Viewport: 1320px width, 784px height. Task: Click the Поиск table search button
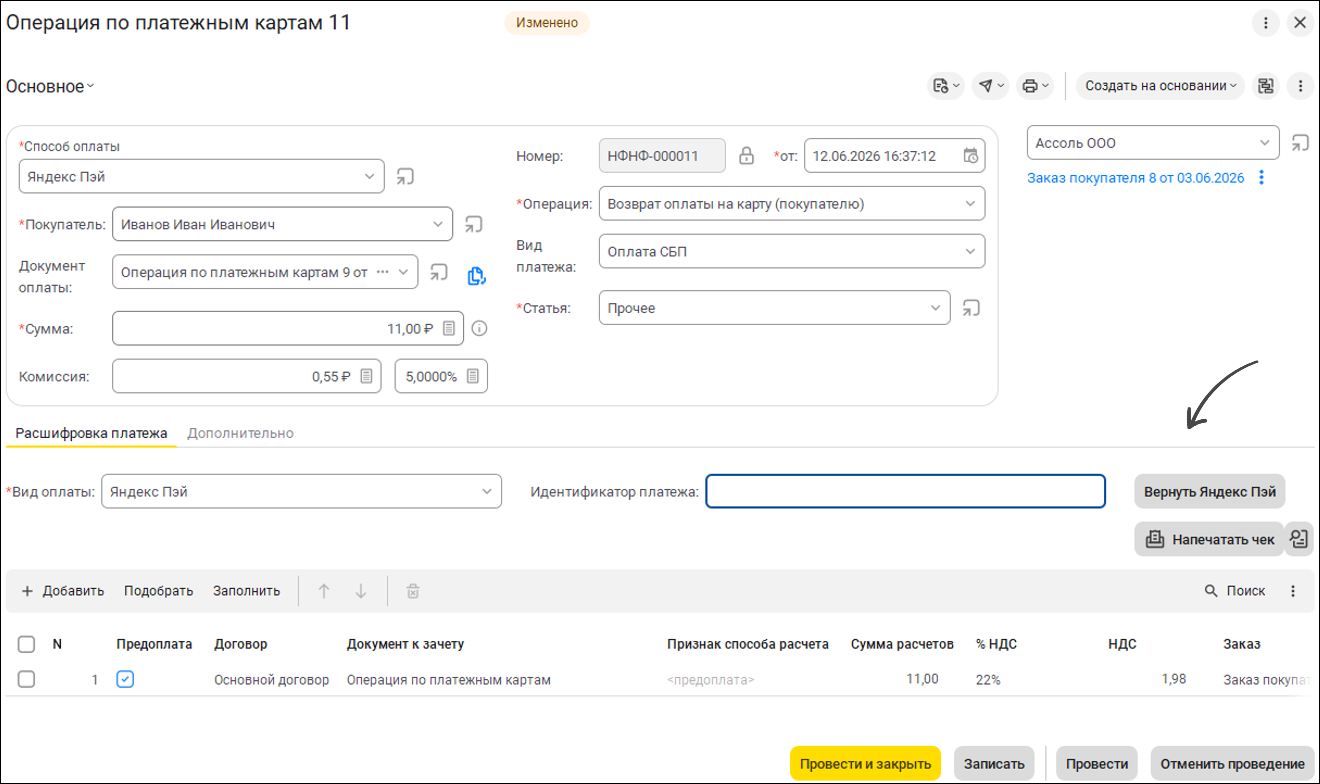point(1235,591)
